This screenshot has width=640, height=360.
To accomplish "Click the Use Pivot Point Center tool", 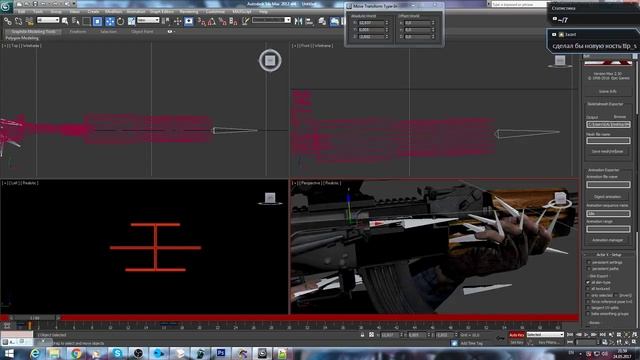I will pyautogui.click(x=166, y=21).
